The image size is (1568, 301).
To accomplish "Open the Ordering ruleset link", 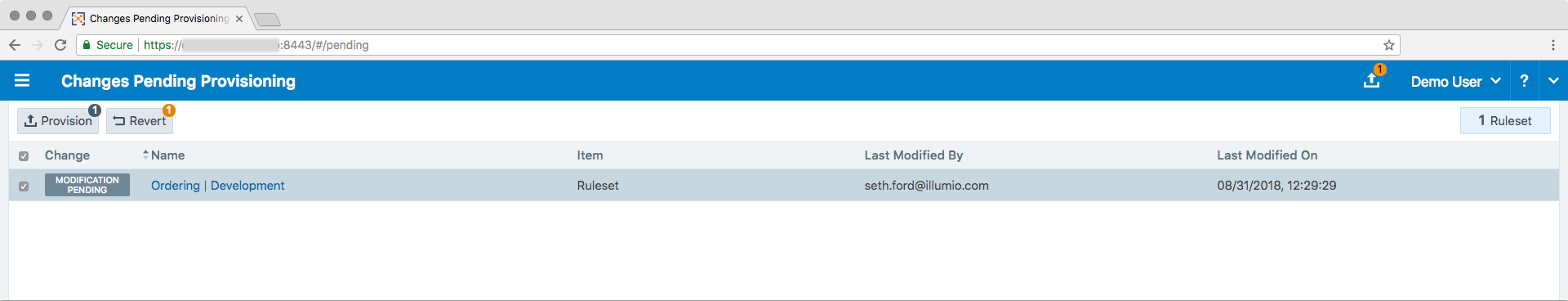I will tap(176, 186).
